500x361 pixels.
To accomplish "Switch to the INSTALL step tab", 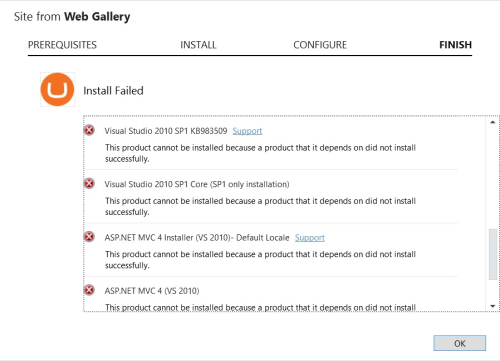I will 198,45.
